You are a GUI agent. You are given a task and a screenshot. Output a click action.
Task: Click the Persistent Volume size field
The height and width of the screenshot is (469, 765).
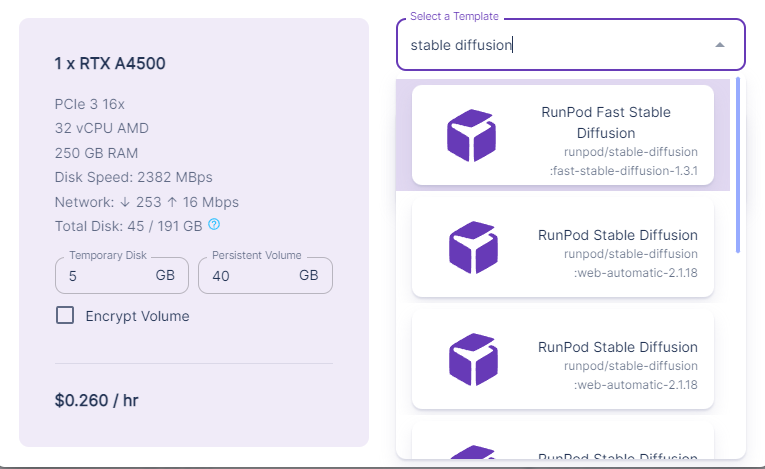pos(250,275)
